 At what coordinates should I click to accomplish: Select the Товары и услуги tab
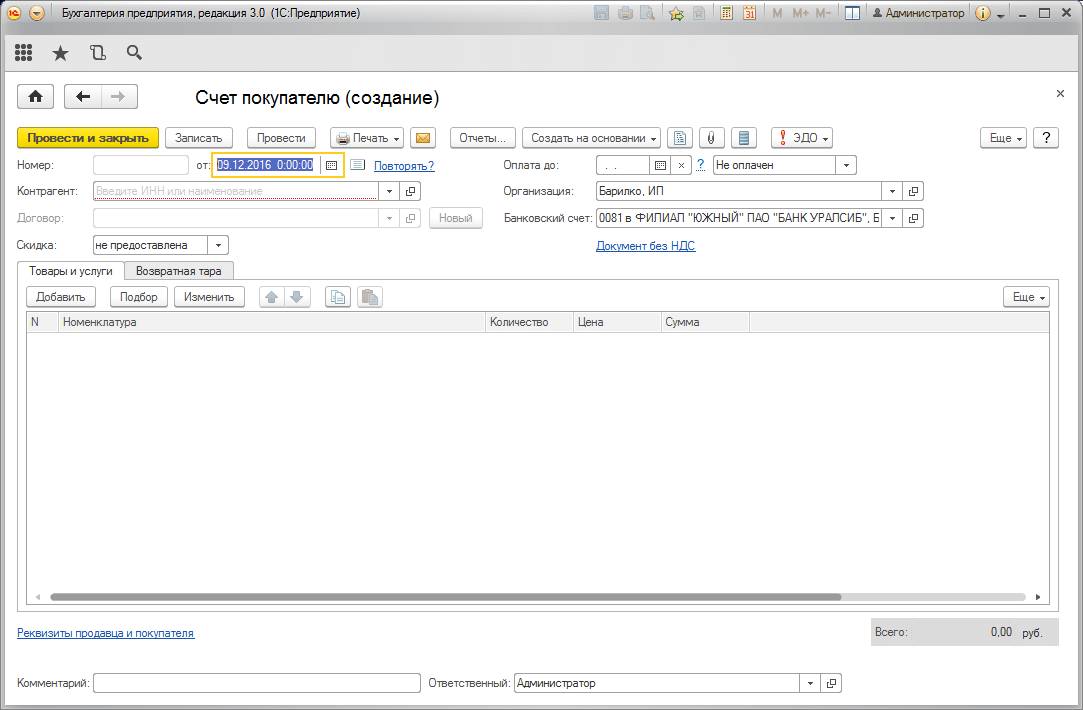tap(70, 270)
